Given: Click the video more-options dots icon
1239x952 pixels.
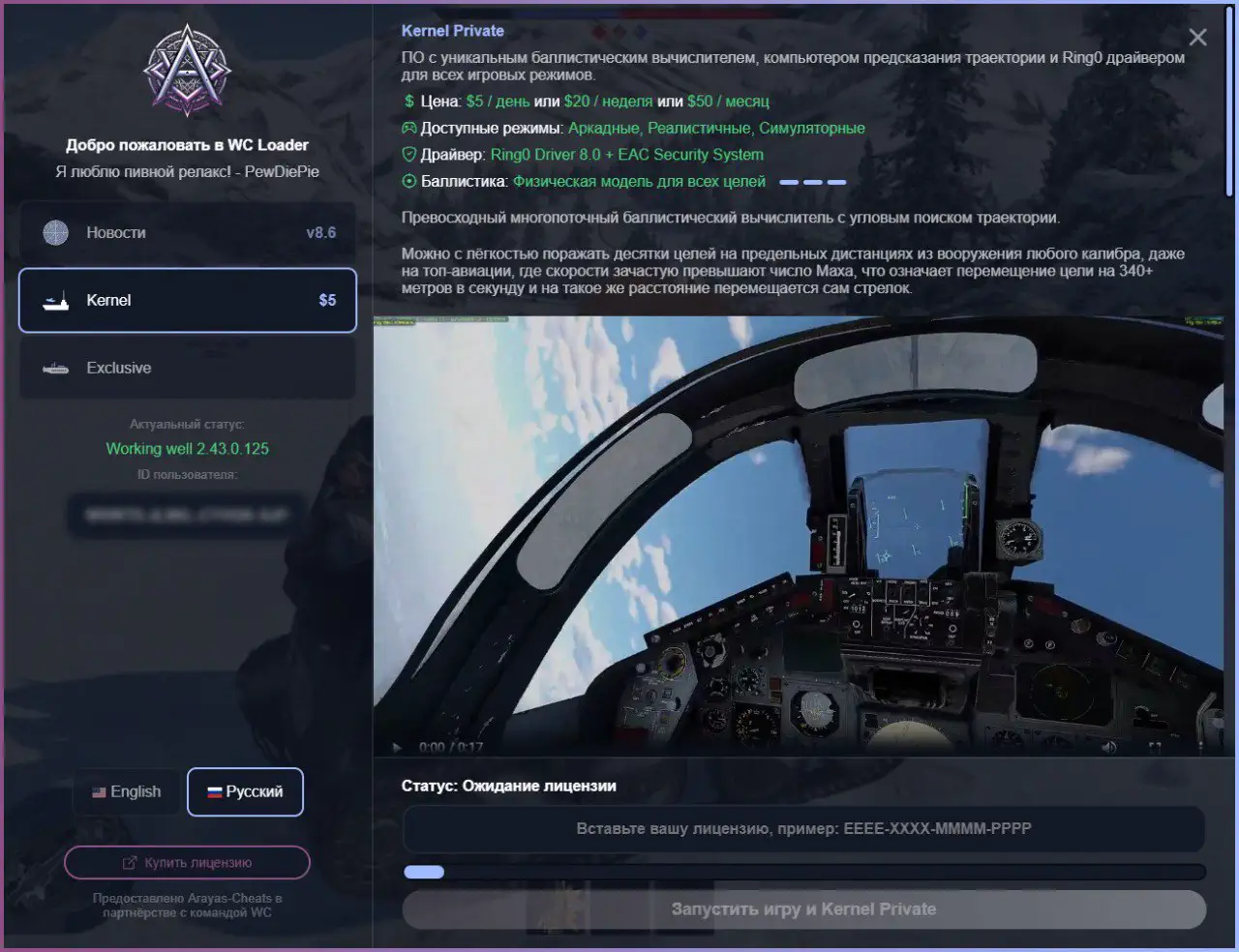Looking at the screenshot, I should [1200, 747].
